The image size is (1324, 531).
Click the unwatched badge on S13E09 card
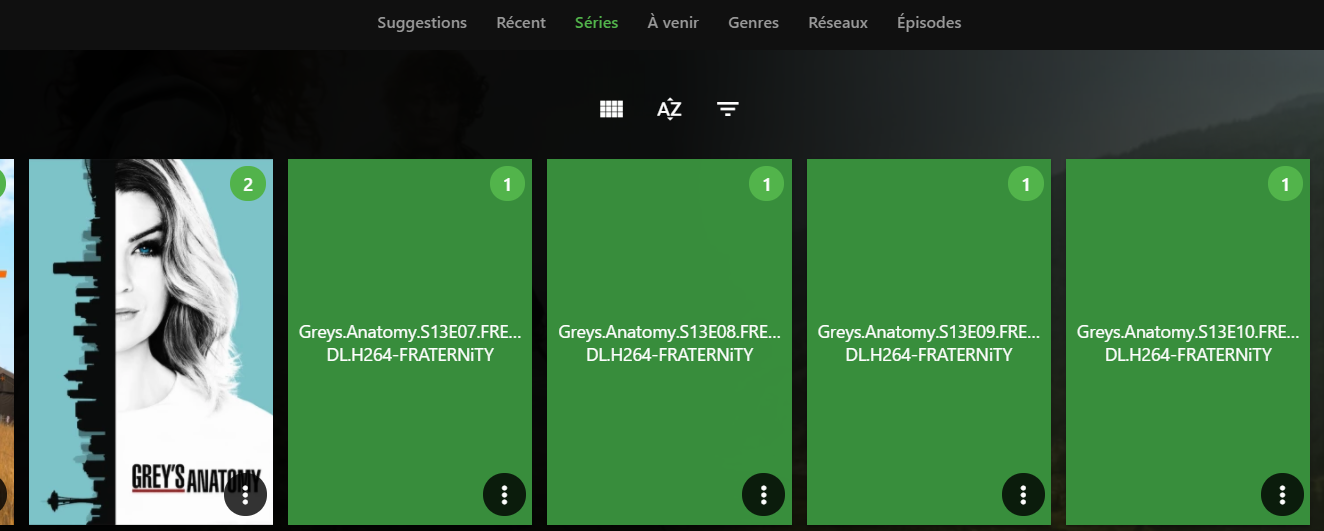pos(1026,184)
